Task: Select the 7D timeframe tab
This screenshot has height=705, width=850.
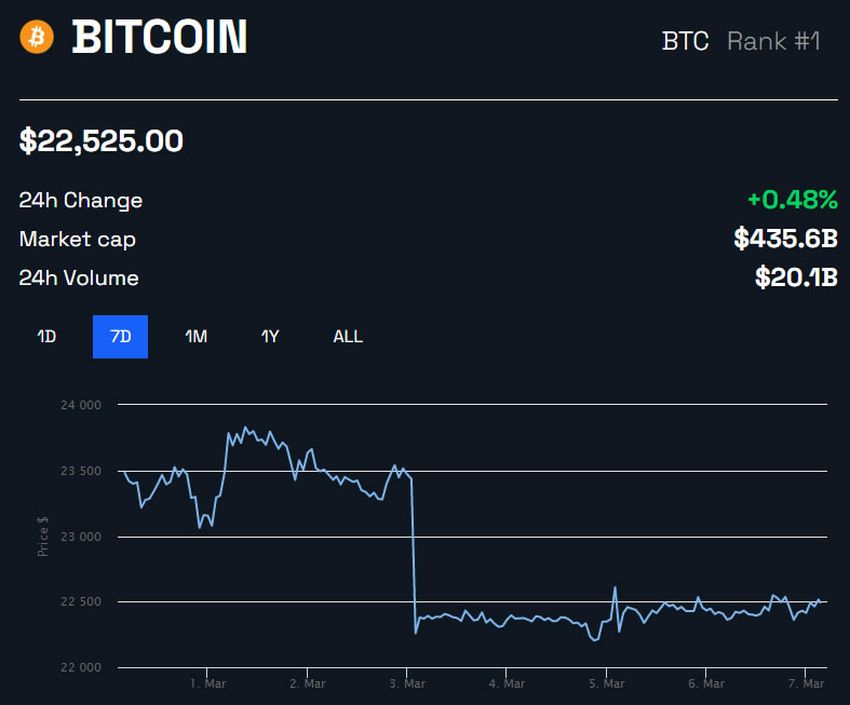Action: point(120,337)
